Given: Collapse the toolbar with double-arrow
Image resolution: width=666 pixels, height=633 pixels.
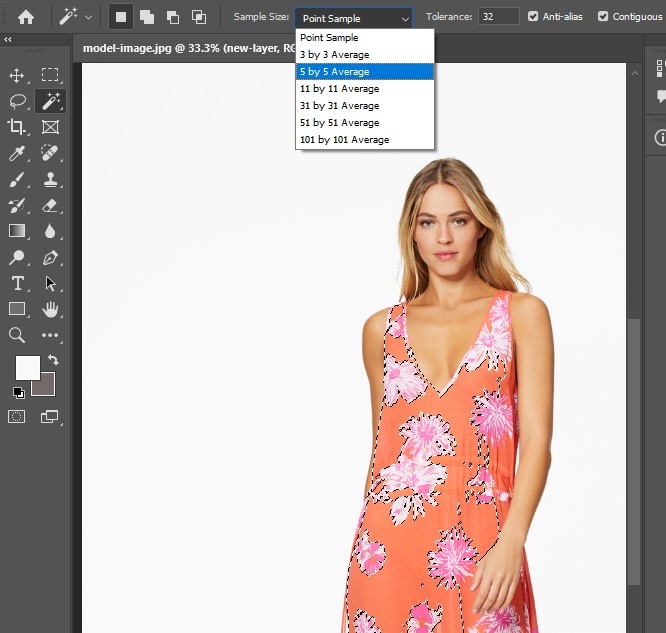Looking at the screenshot, I should 8,40.
